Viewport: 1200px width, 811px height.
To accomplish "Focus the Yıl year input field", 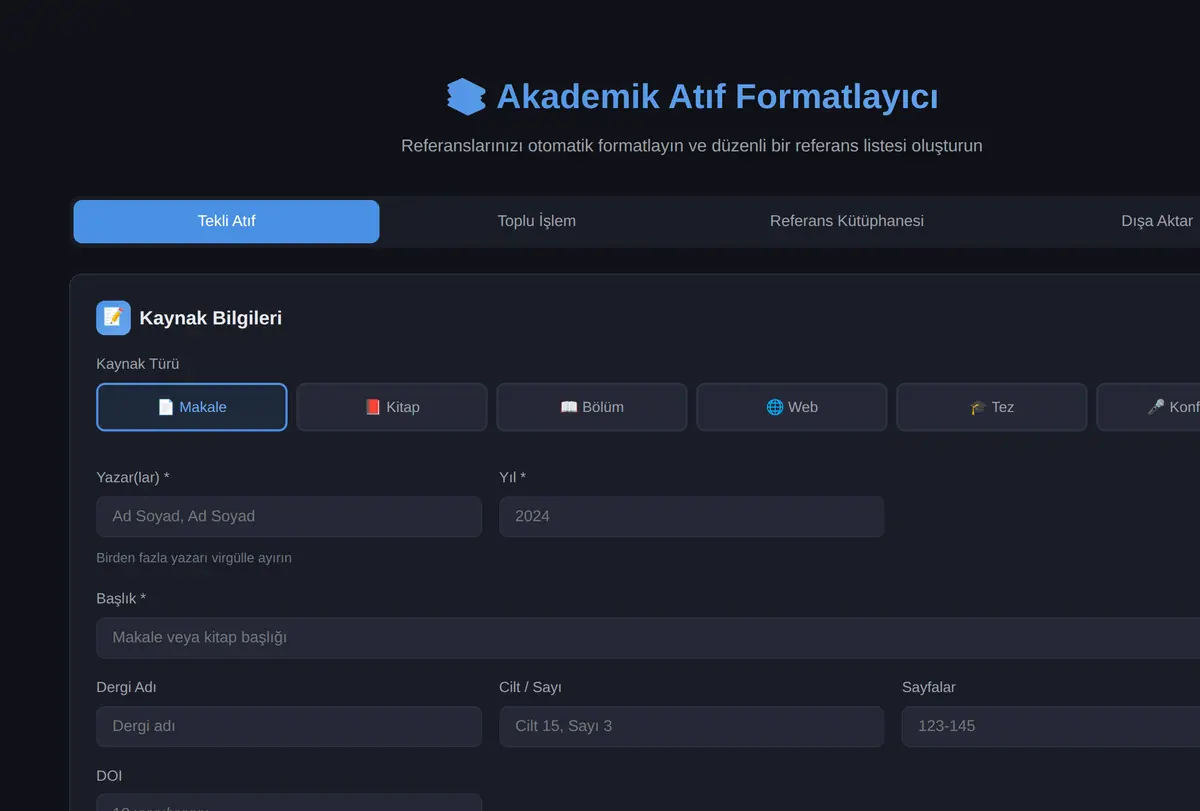I will click(692, 517).
